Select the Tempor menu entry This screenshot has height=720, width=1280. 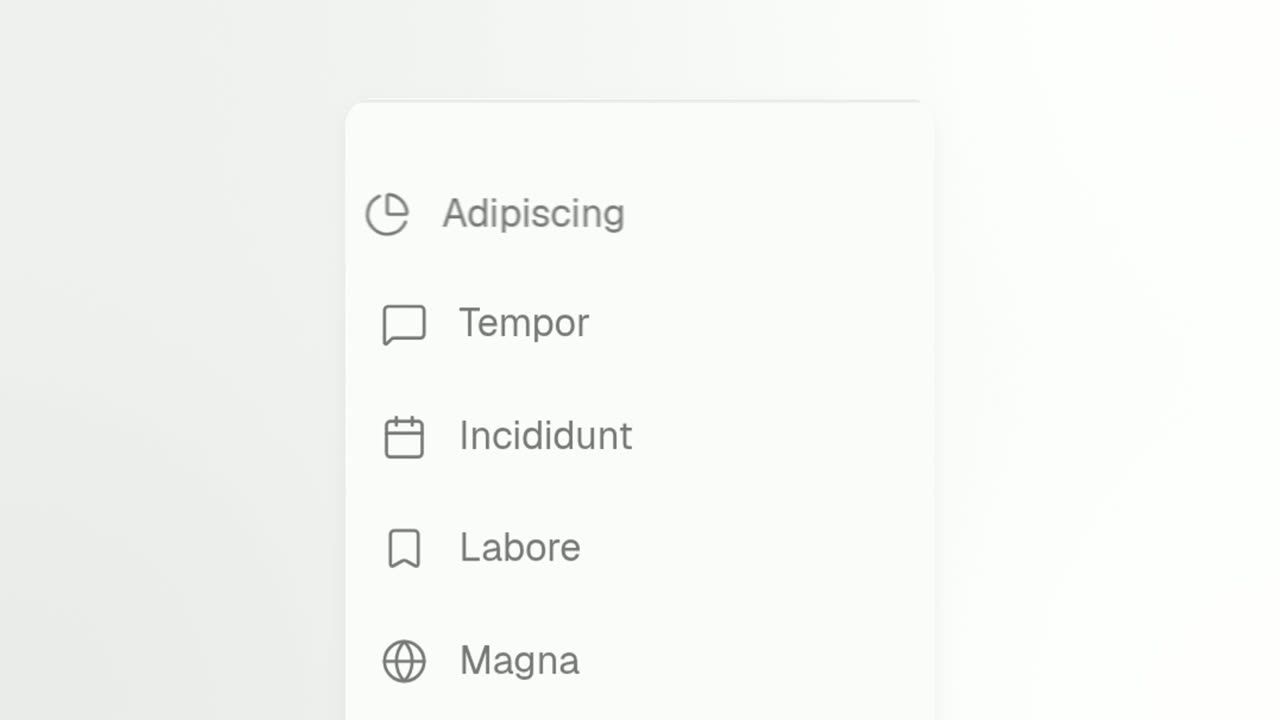(640, 324)
